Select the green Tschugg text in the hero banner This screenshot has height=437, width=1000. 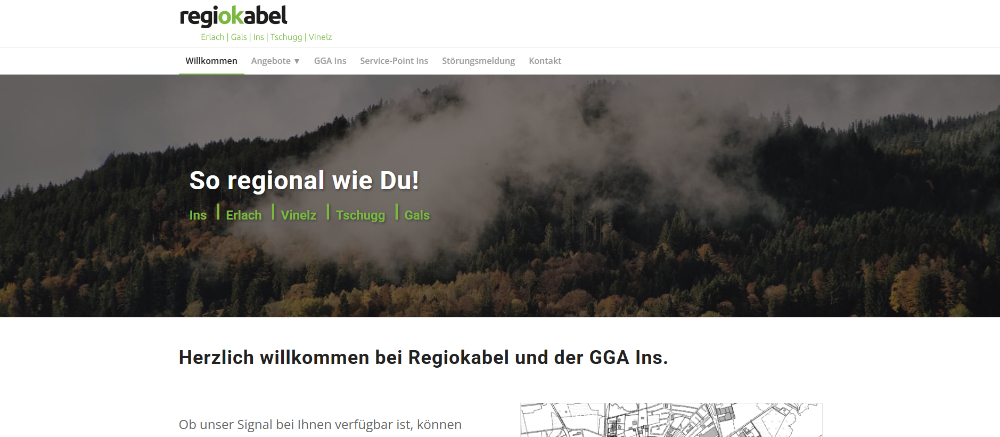click(x=360, y=216)
